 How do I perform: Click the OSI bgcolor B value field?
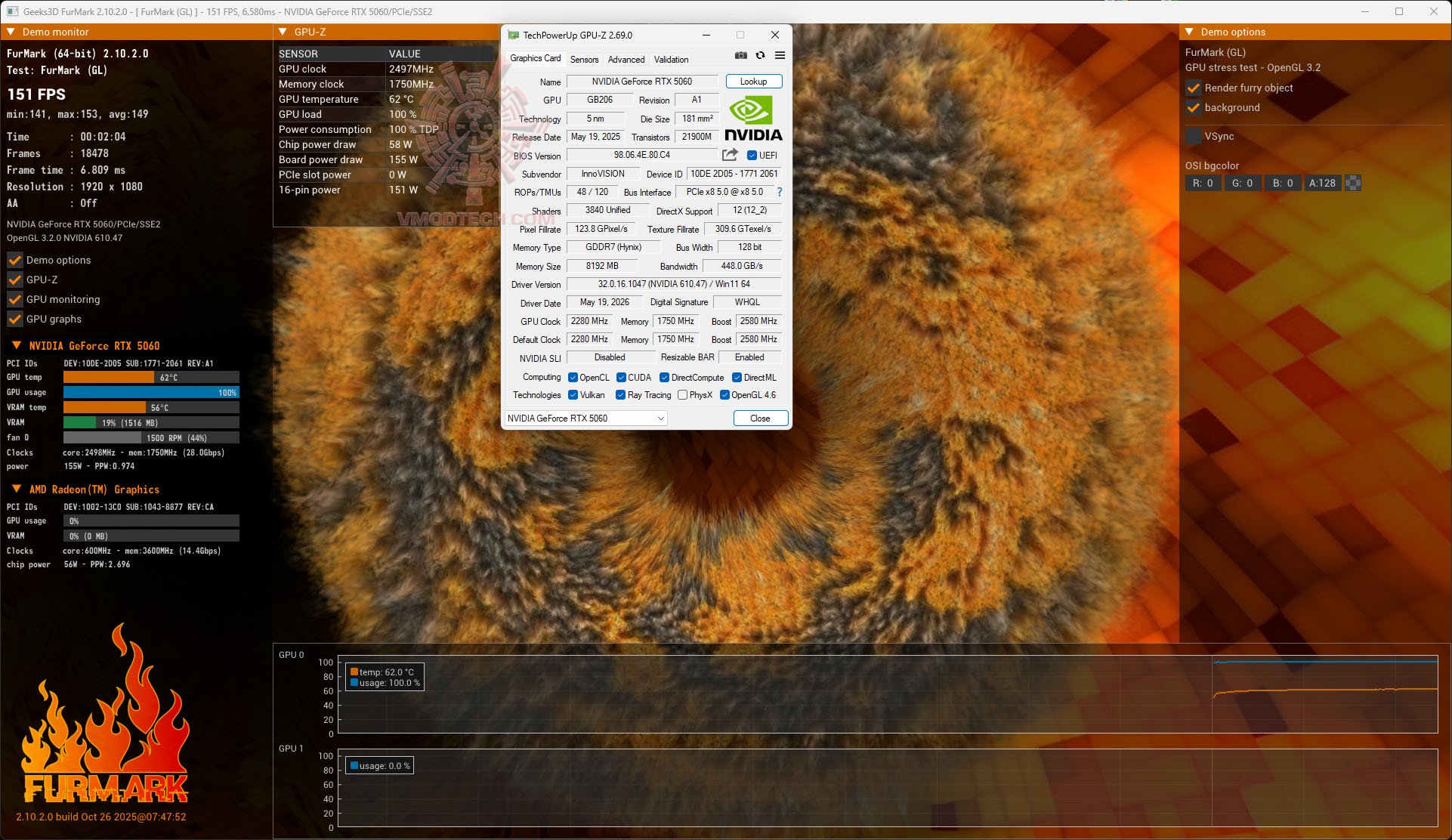(1283, 183)
